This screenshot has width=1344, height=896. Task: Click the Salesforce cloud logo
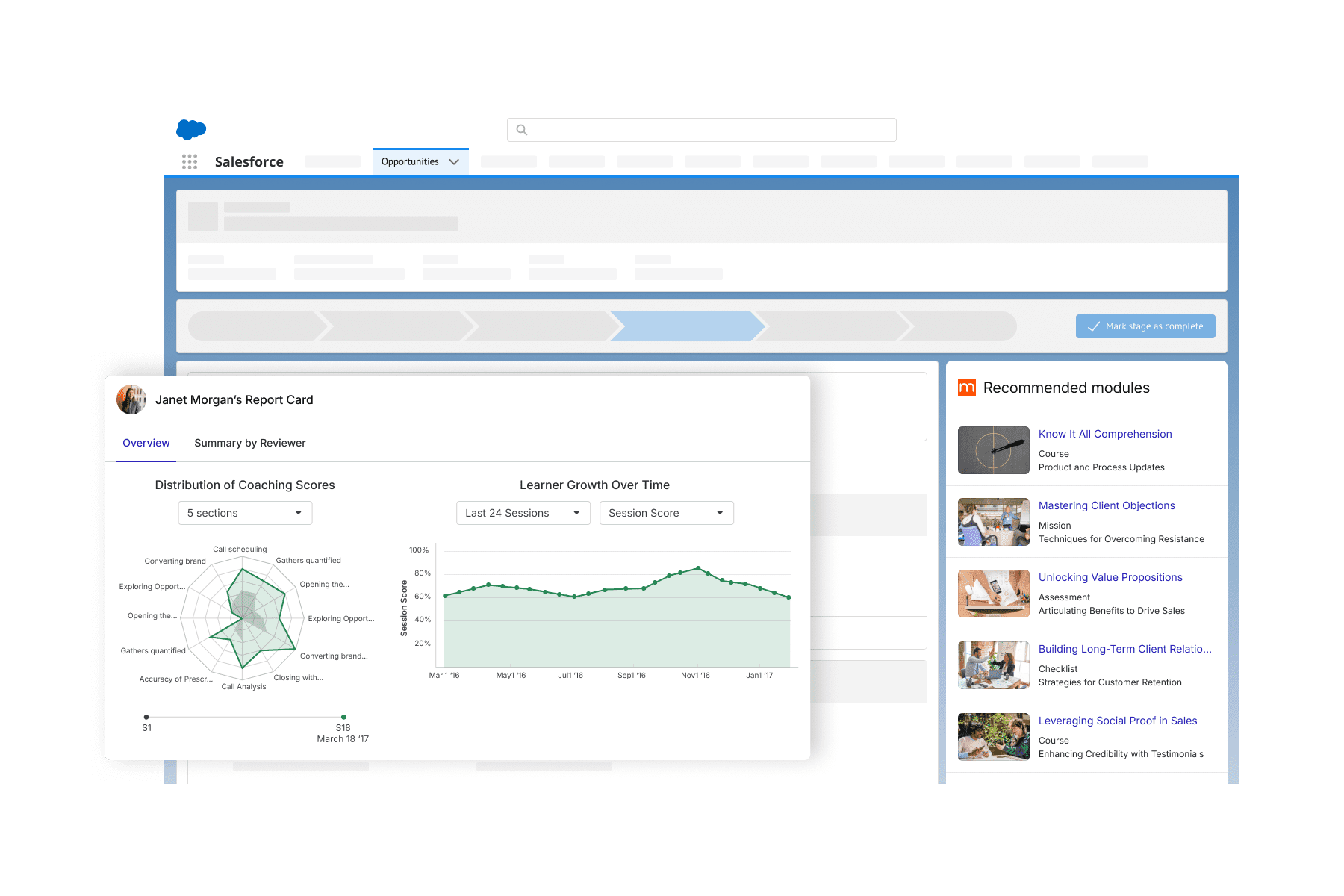(191, 130)
